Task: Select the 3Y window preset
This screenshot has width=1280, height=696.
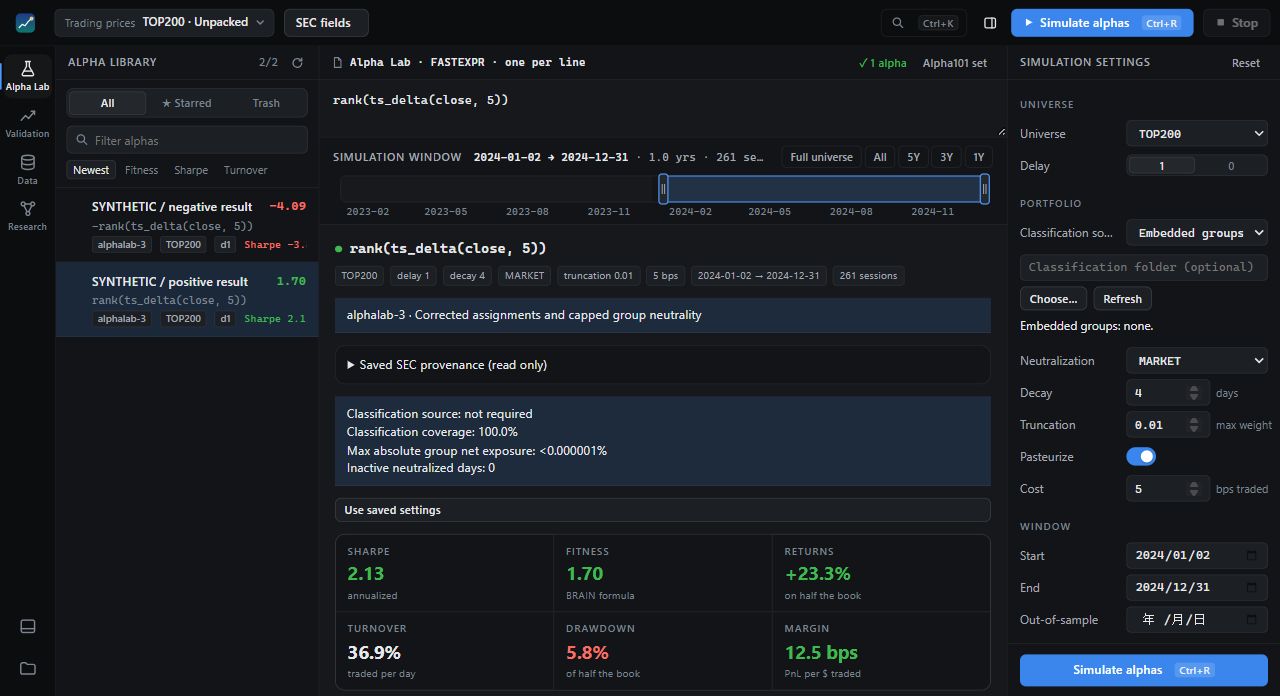Action: click(x=946, y=157)
